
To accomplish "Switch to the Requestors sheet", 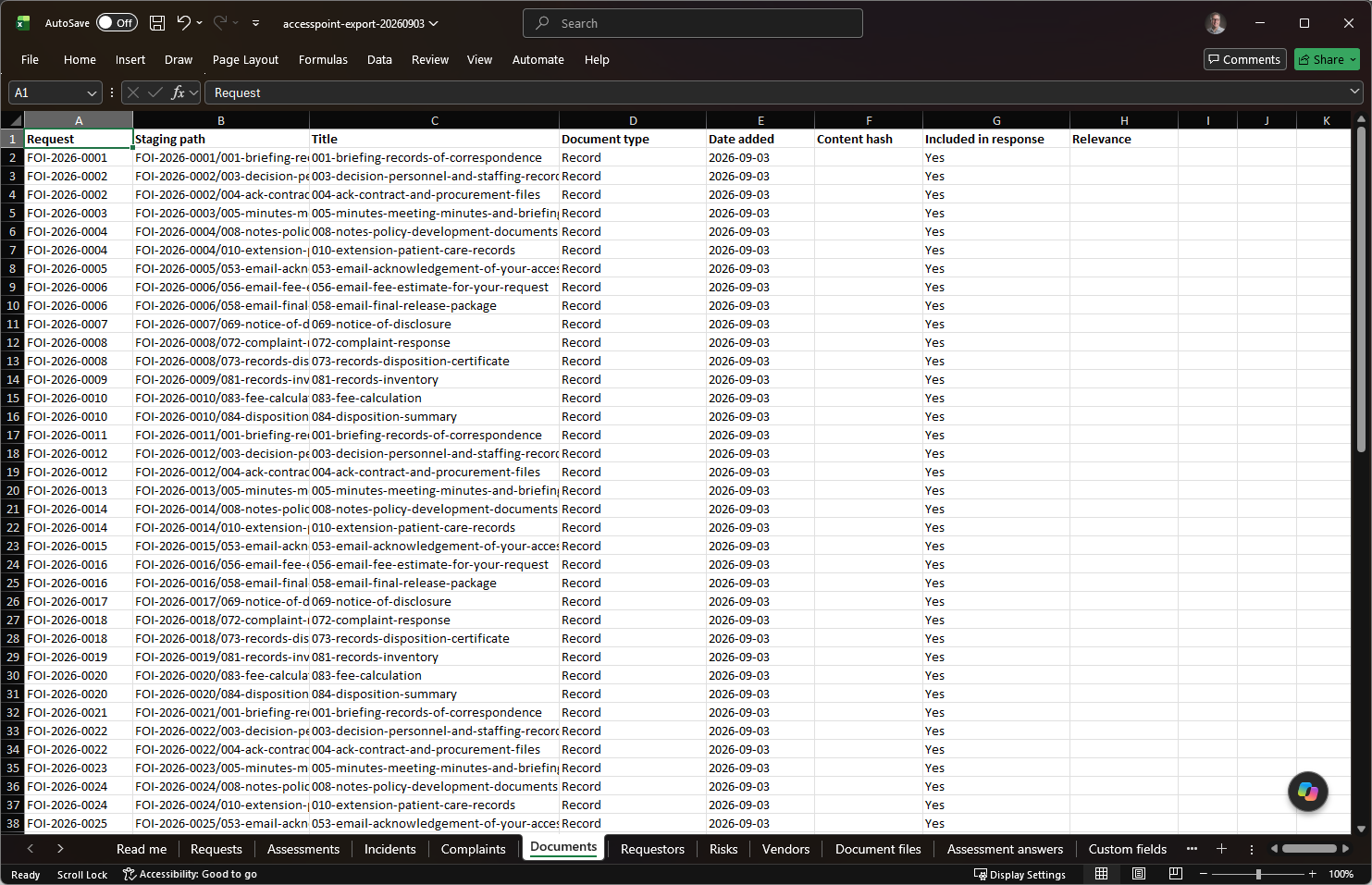I will [x=652, y=849].
